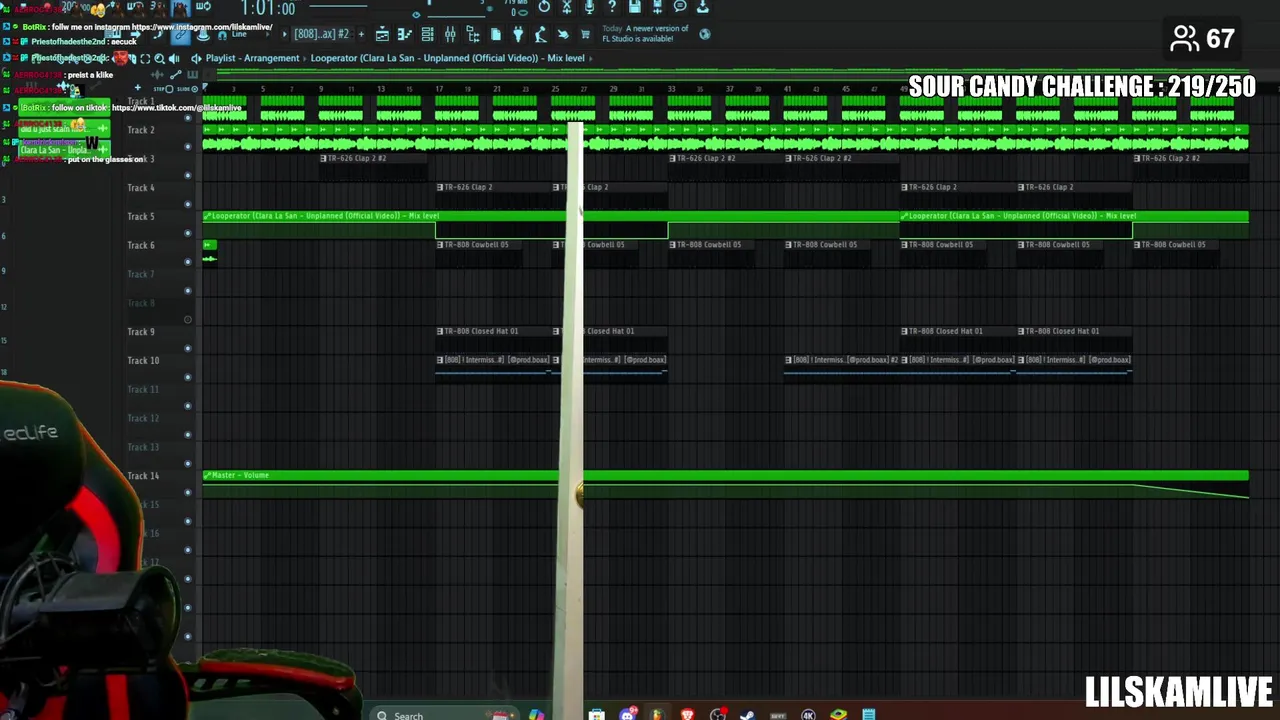This screenshot has width=1280, height=720.
Task: Click the Looperator Mix level breadcrumb title
Action: 447,58
